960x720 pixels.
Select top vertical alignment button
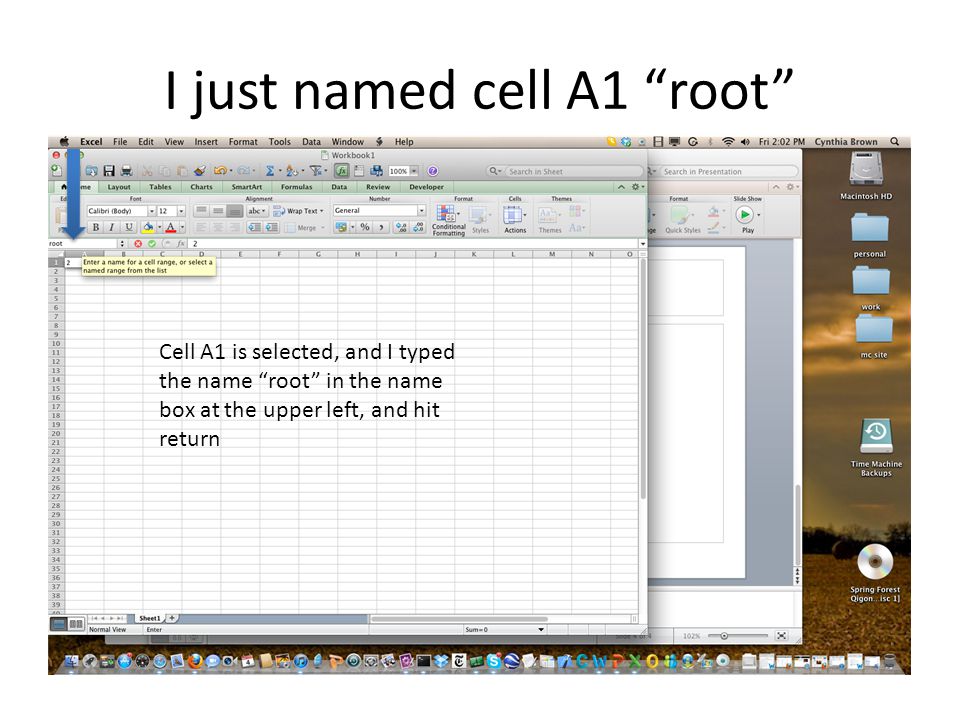pos(201,211)
